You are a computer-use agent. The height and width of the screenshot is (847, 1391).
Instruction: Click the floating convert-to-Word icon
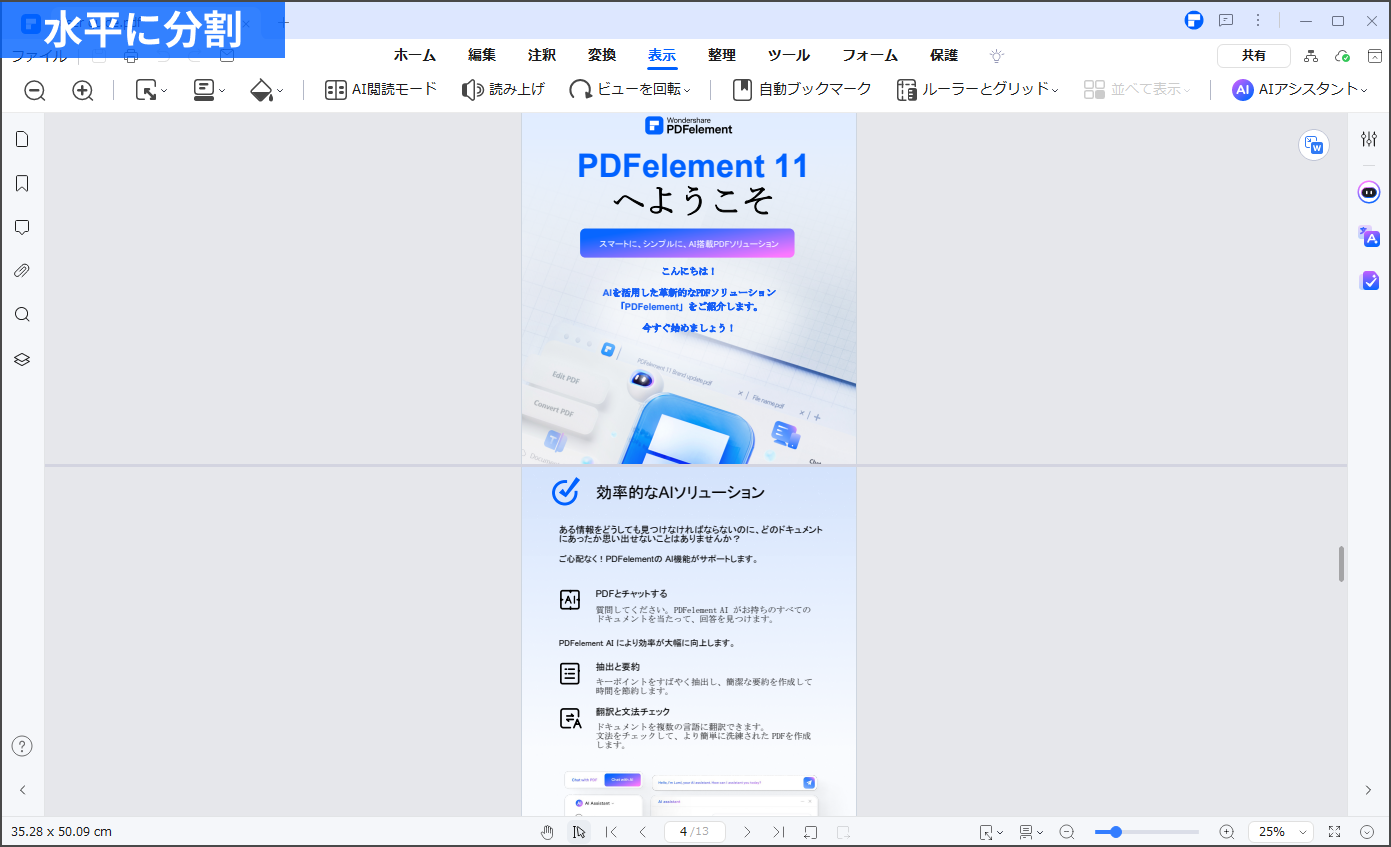click(1314, 145)
